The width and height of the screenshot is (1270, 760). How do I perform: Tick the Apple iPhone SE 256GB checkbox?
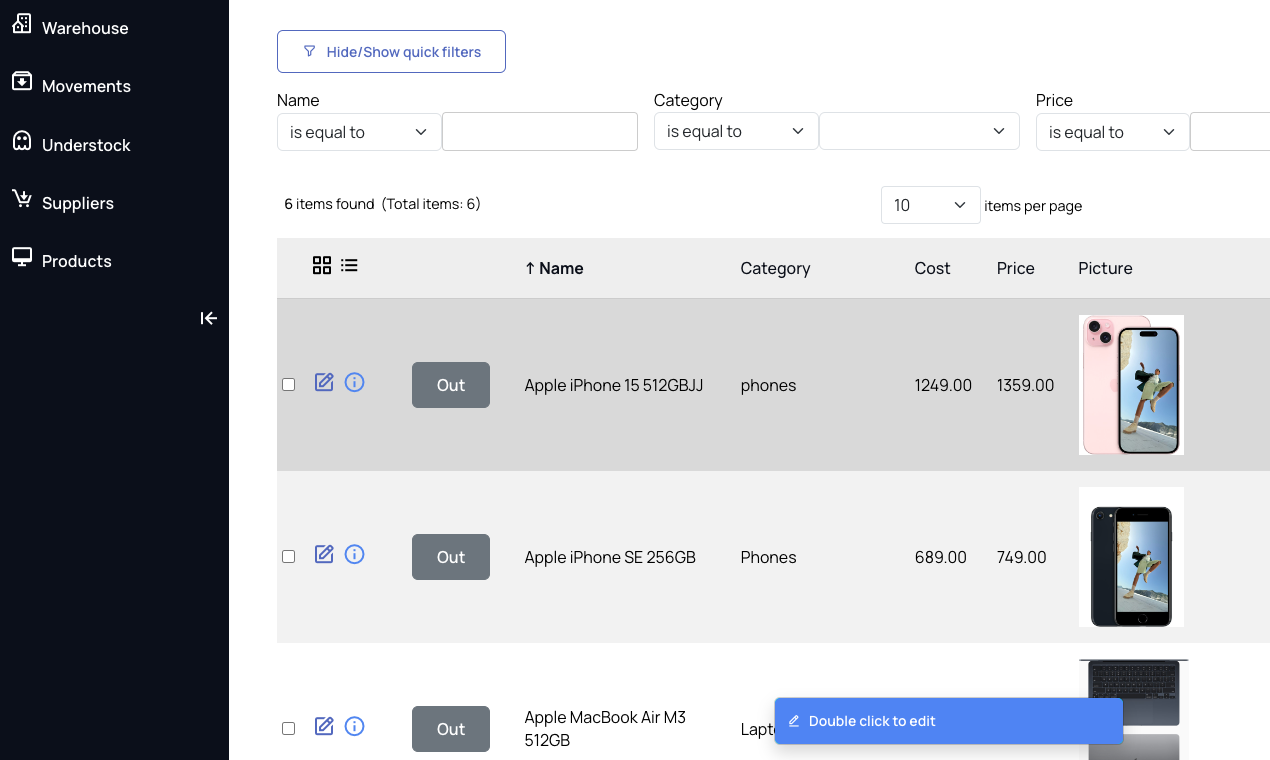tap(289, 556)
